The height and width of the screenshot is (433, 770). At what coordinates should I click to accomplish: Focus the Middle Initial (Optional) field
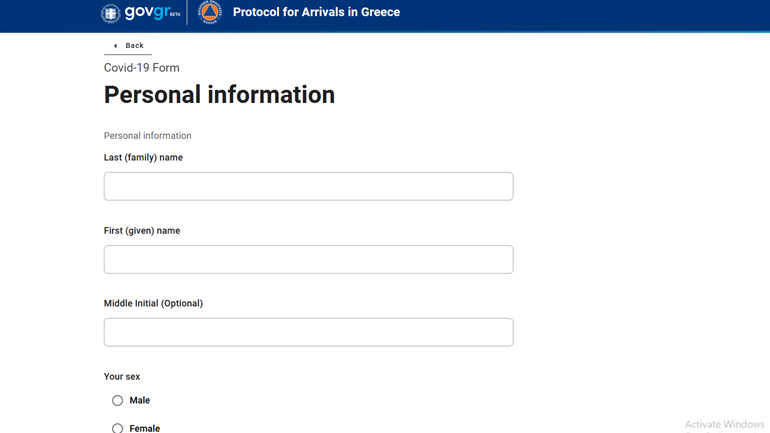(x=308, y=332)
